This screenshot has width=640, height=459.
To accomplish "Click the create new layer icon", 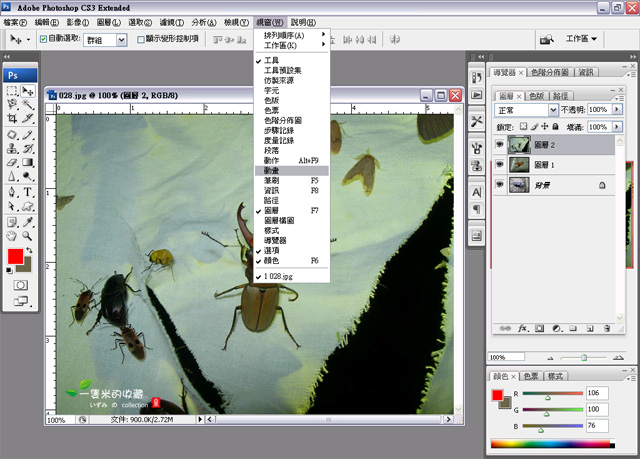I will pyautogui.click(x=589, y=327).
